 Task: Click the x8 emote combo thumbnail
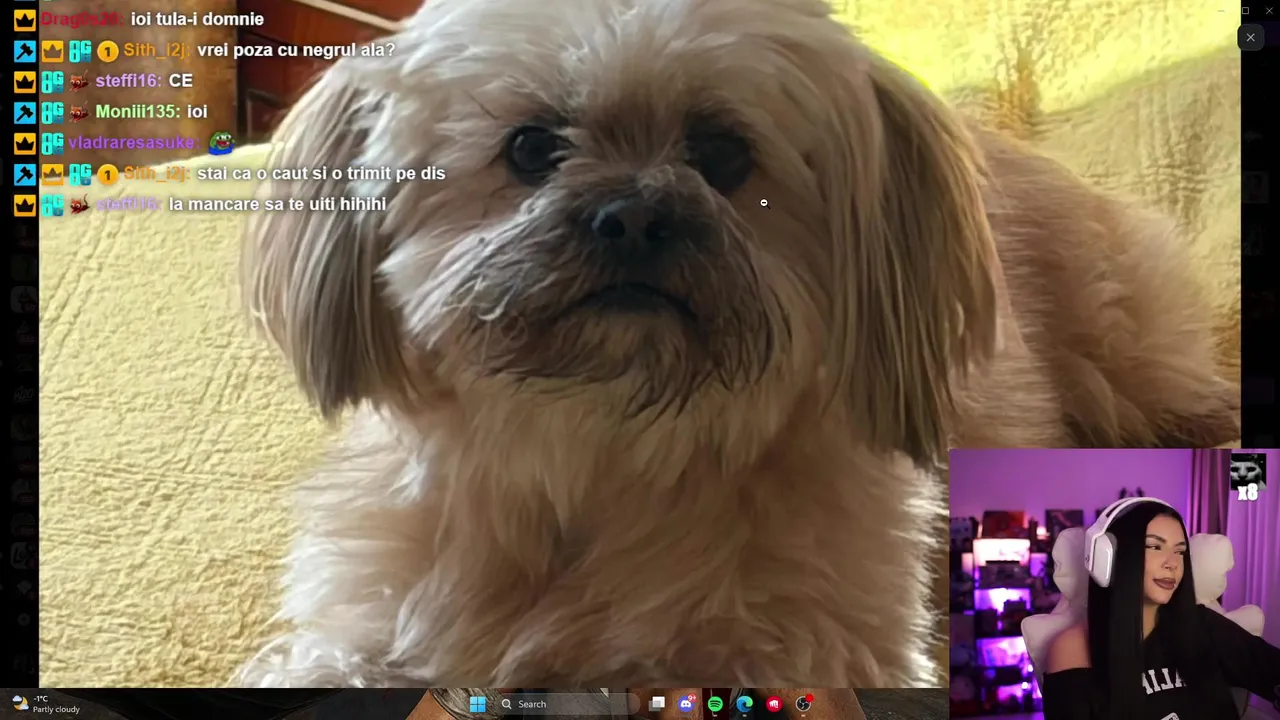click(1248, 476)
